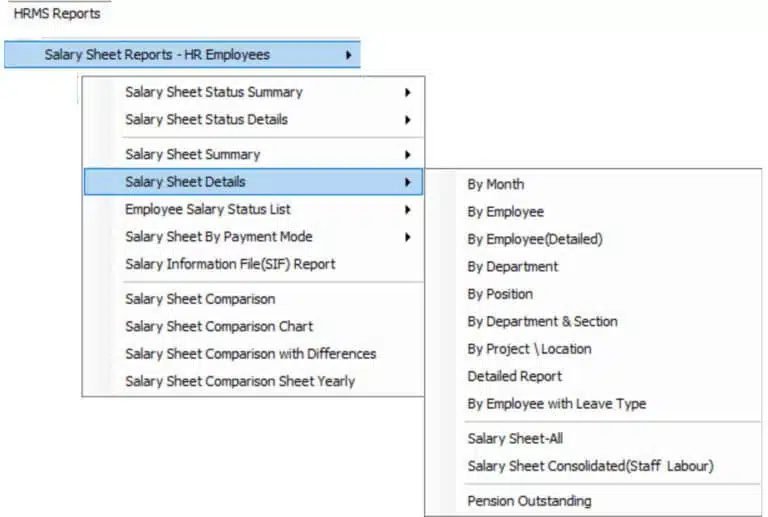The width and height of the screenshot is (768, 517).
Task: Expand Salary Sheet Reports - HR Employees submenu
Action: click(x=157, y=55)
